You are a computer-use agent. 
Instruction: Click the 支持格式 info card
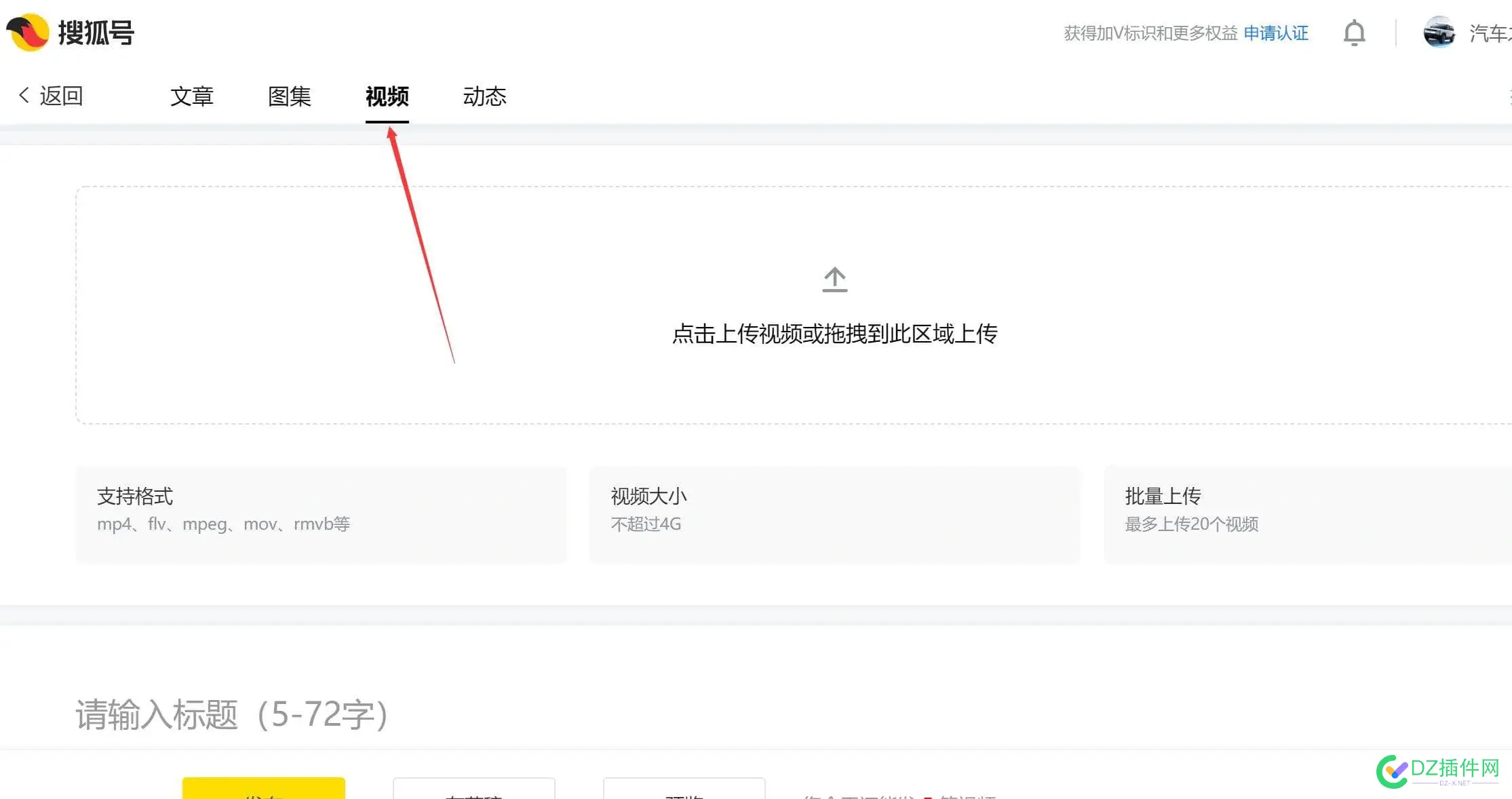click(321, 513)
